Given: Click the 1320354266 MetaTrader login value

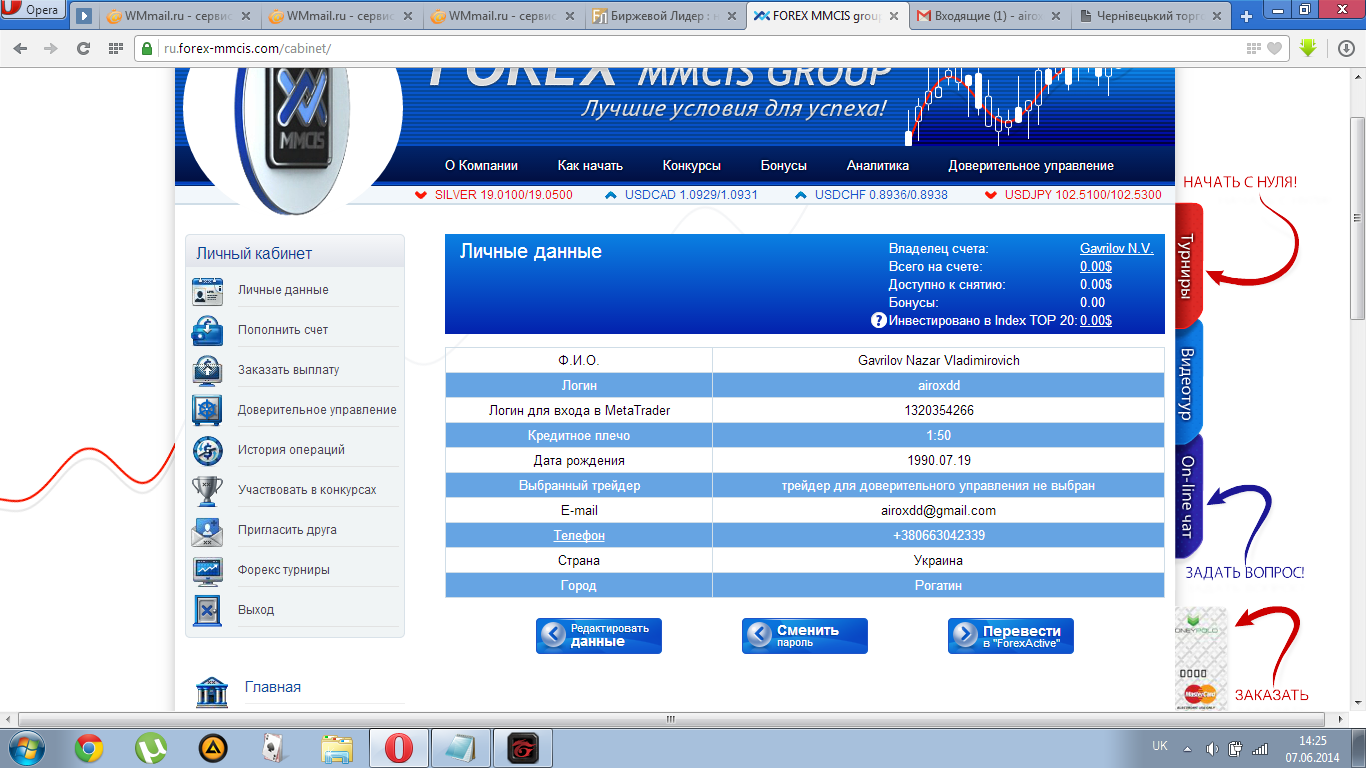Looking at the screenshot, I should coord(938,411).
